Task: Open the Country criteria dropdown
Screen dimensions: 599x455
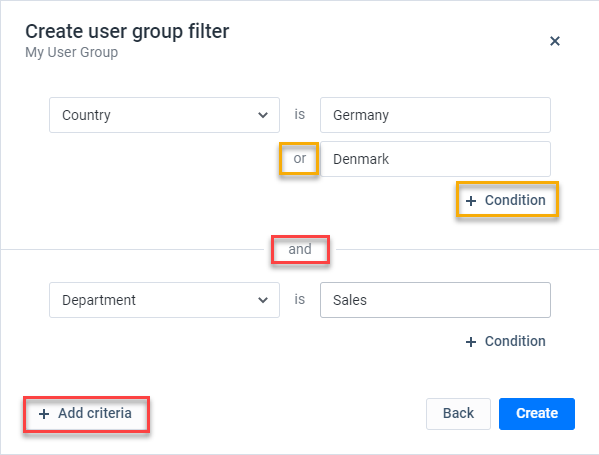Action: (164, 115)
